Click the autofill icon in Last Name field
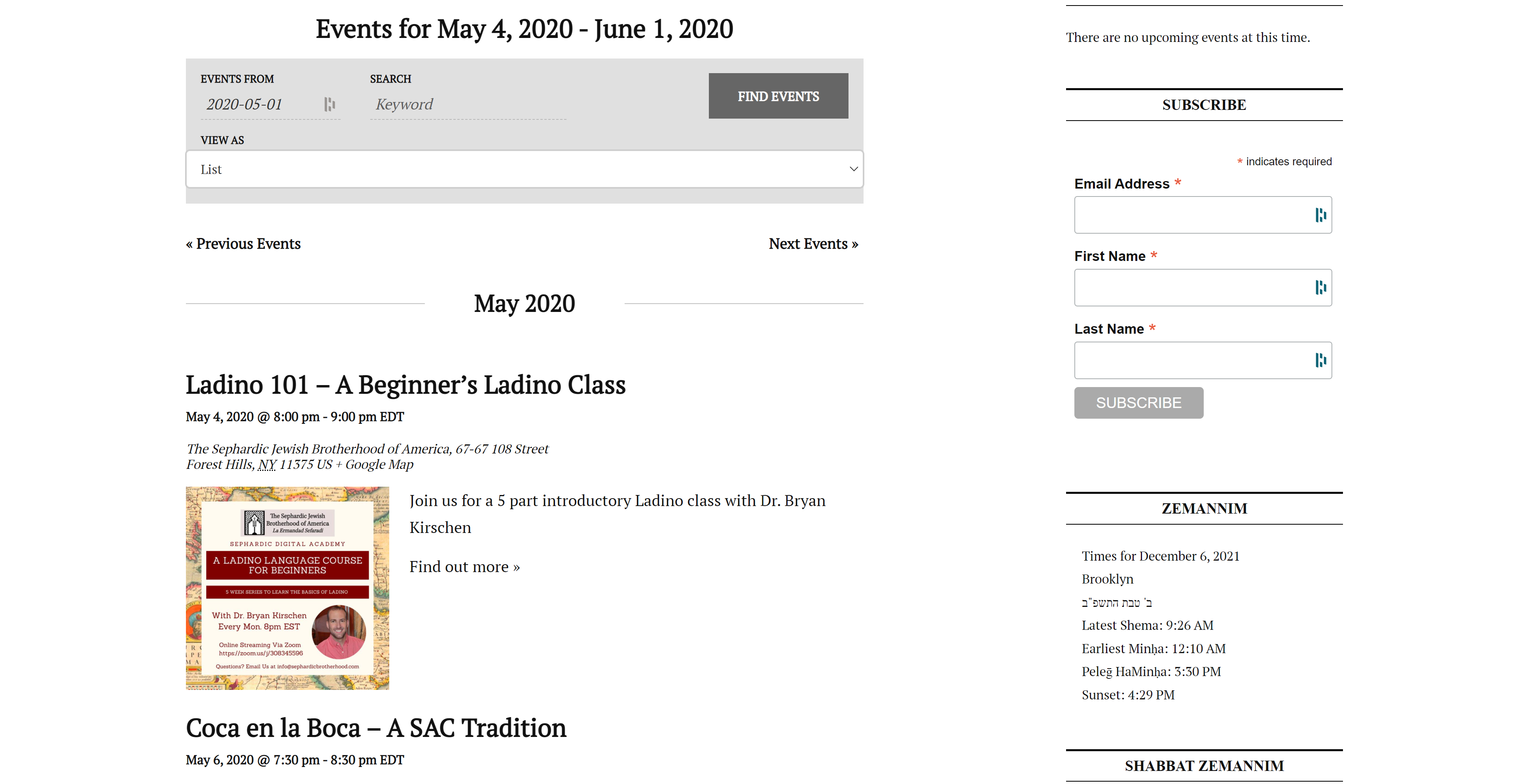This screenshot has width=1519, height=784. coord(1320,360)
